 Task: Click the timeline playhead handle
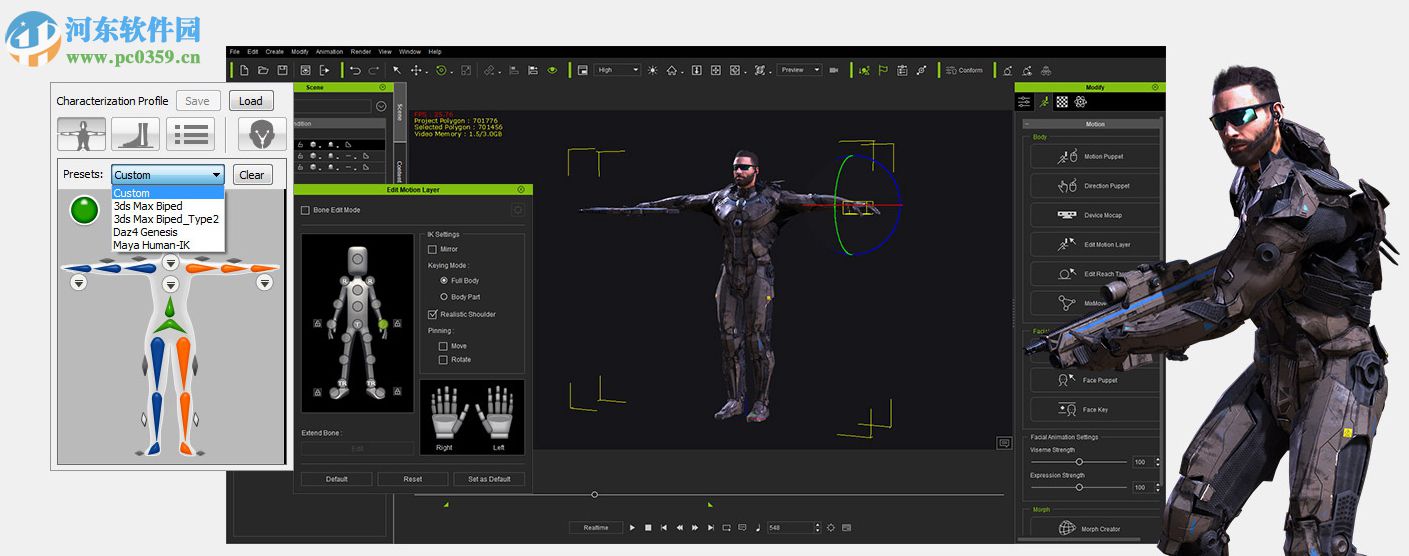point(595,494)
